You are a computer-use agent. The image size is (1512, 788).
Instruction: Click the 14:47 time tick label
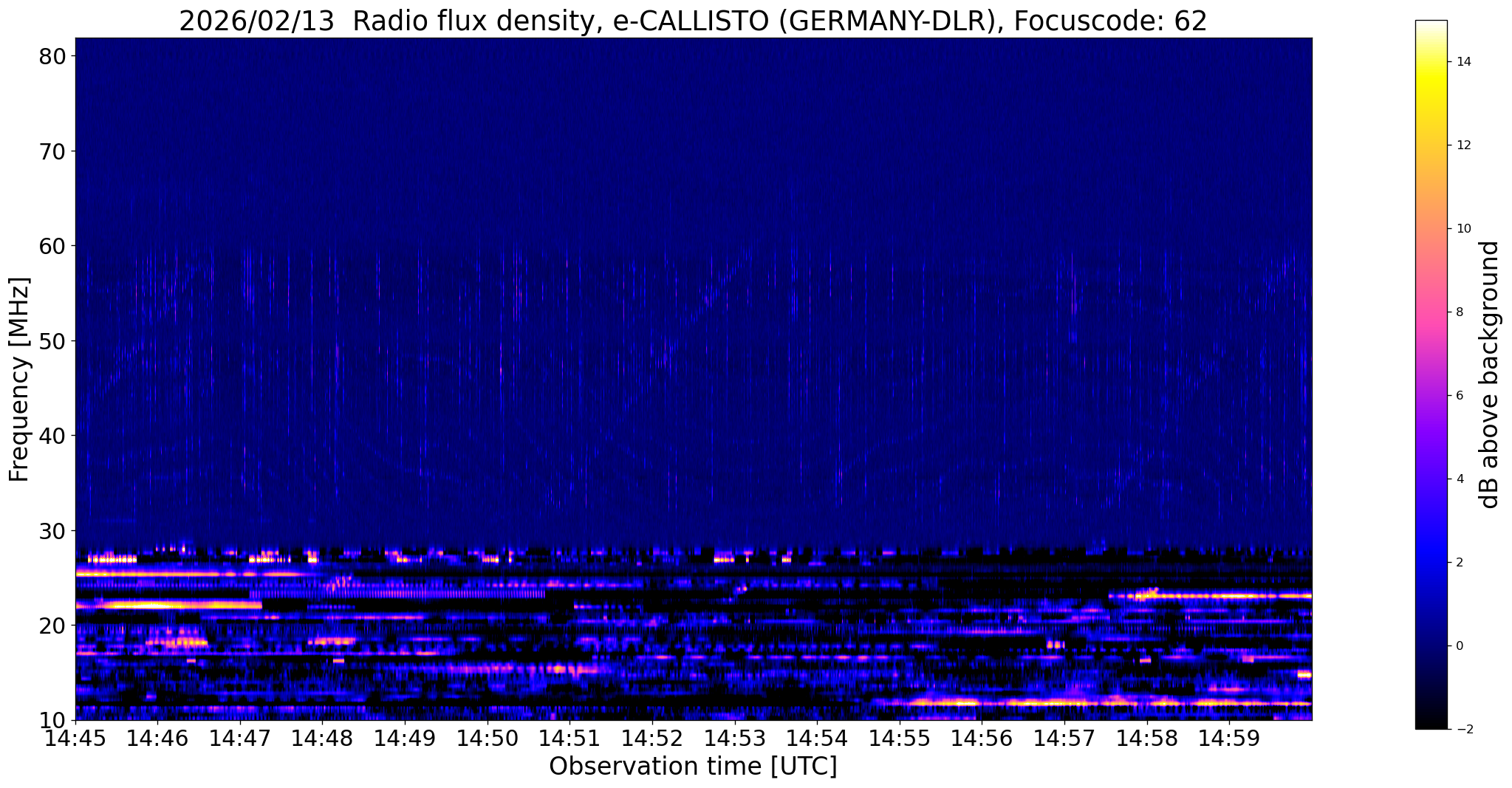click(240, 737)
